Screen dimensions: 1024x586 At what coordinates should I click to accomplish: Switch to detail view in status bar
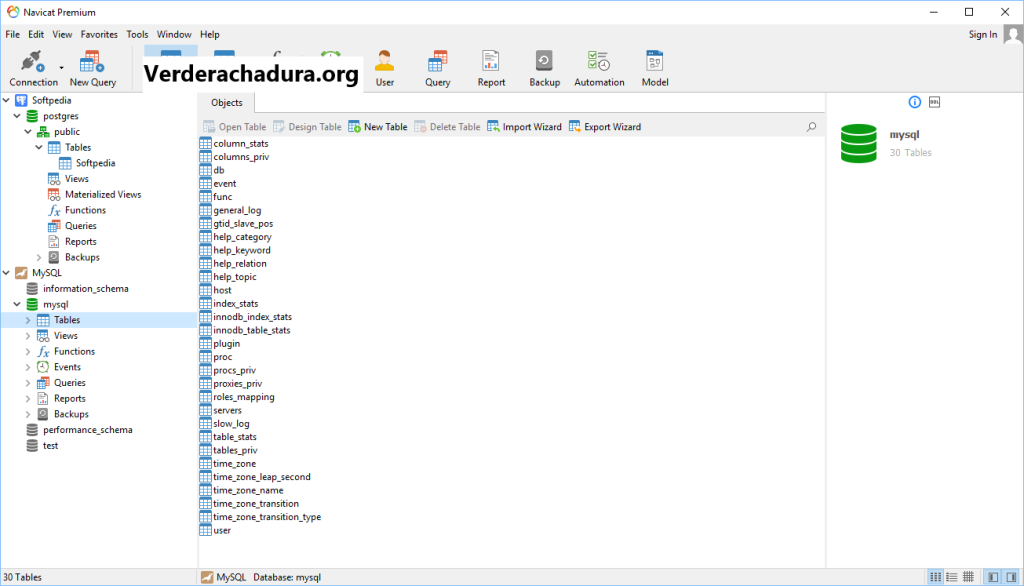click(952, 577)
